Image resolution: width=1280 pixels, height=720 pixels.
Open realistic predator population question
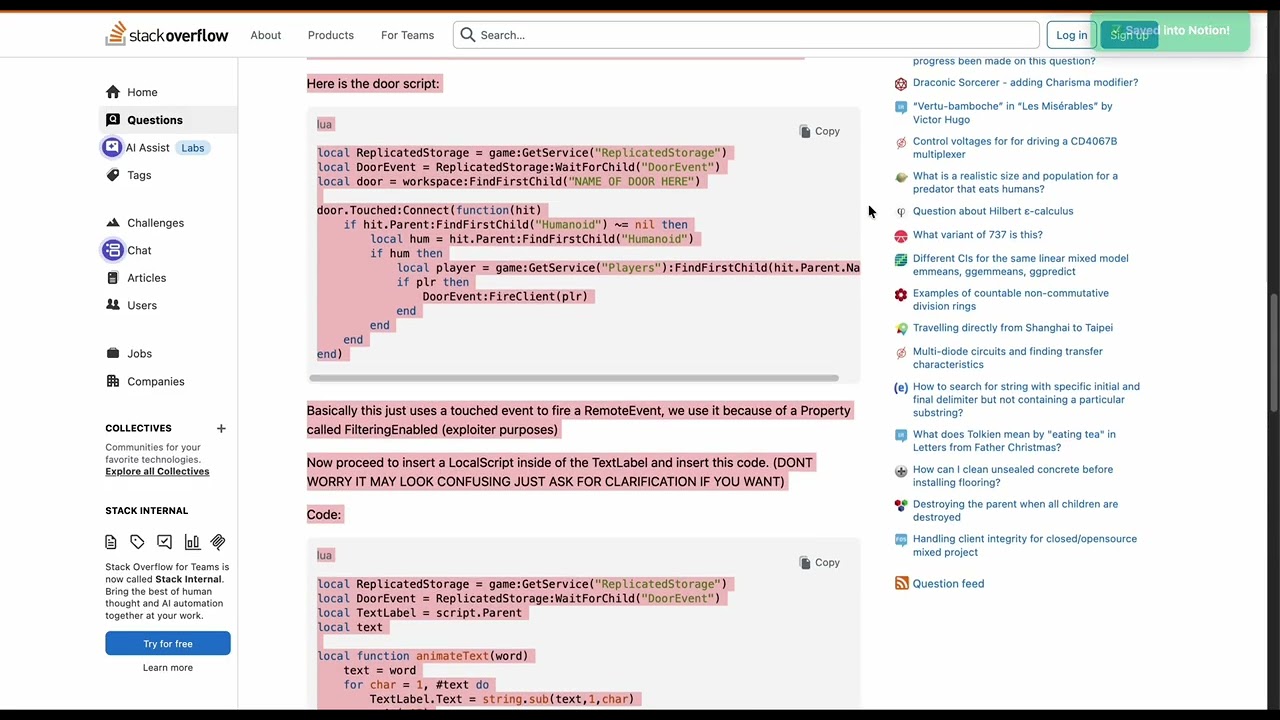coord(1015,182)
